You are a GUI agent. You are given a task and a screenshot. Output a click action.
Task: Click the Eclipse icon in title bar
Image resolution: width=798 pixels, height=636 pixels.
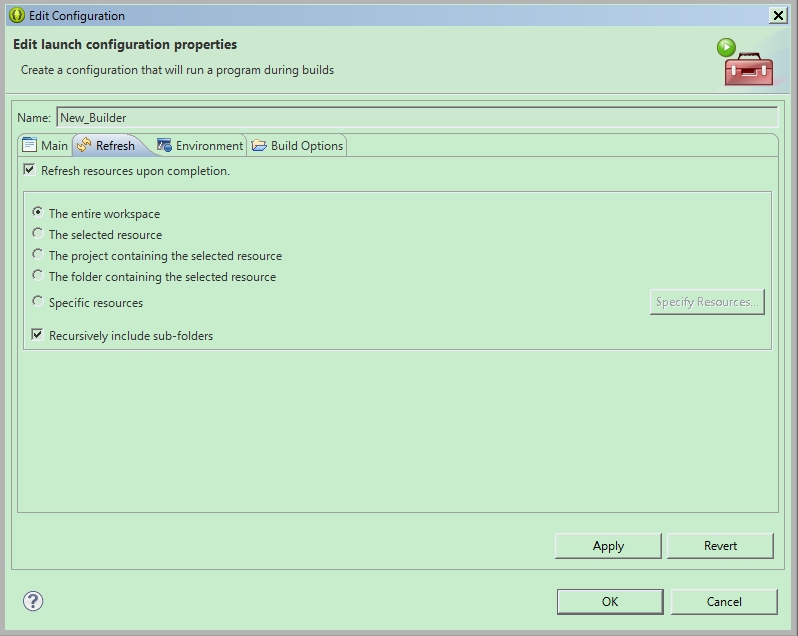click(16, 15)
